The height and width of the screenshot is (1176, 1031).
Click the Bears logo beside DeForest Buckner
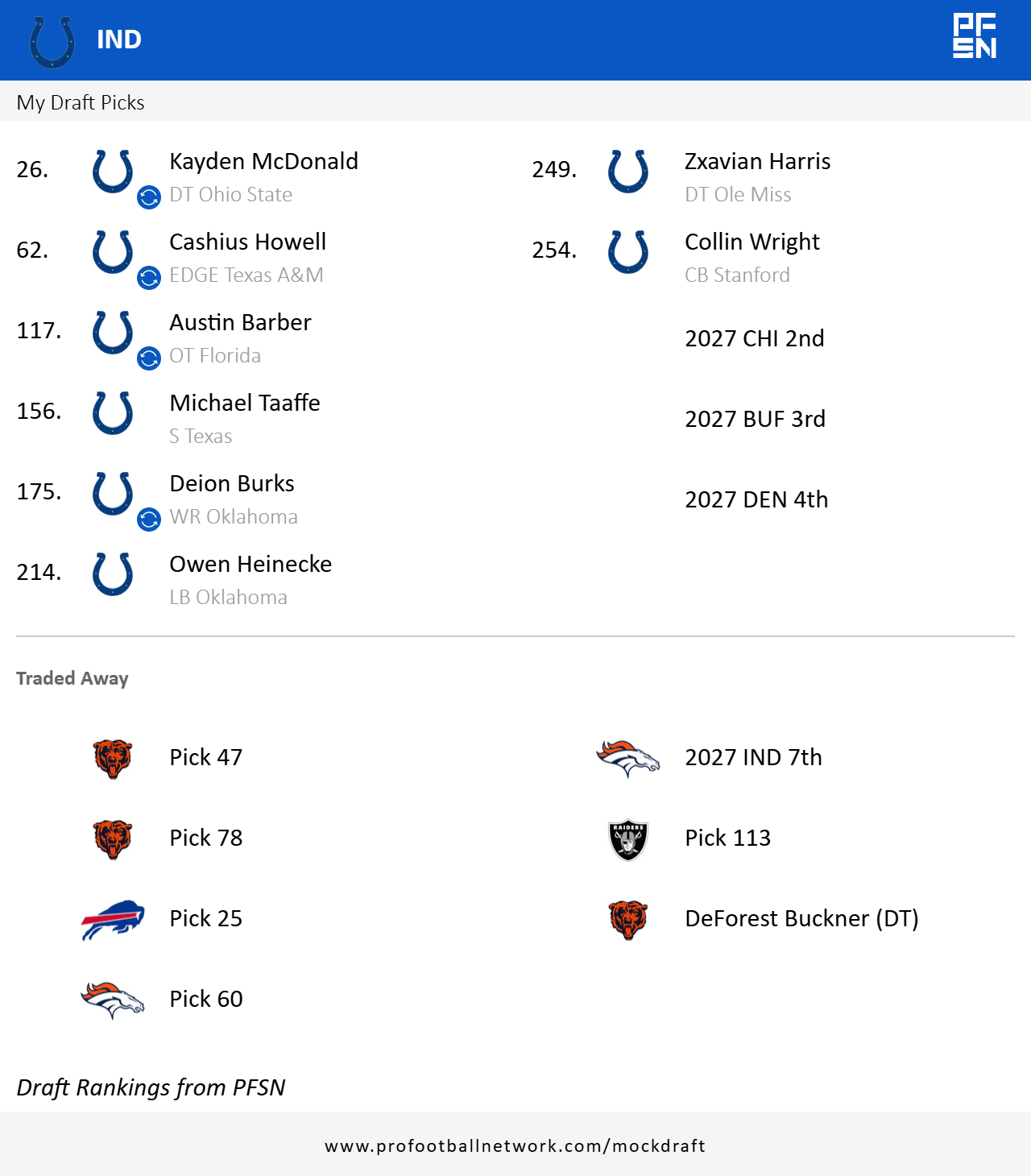point(628,919)
